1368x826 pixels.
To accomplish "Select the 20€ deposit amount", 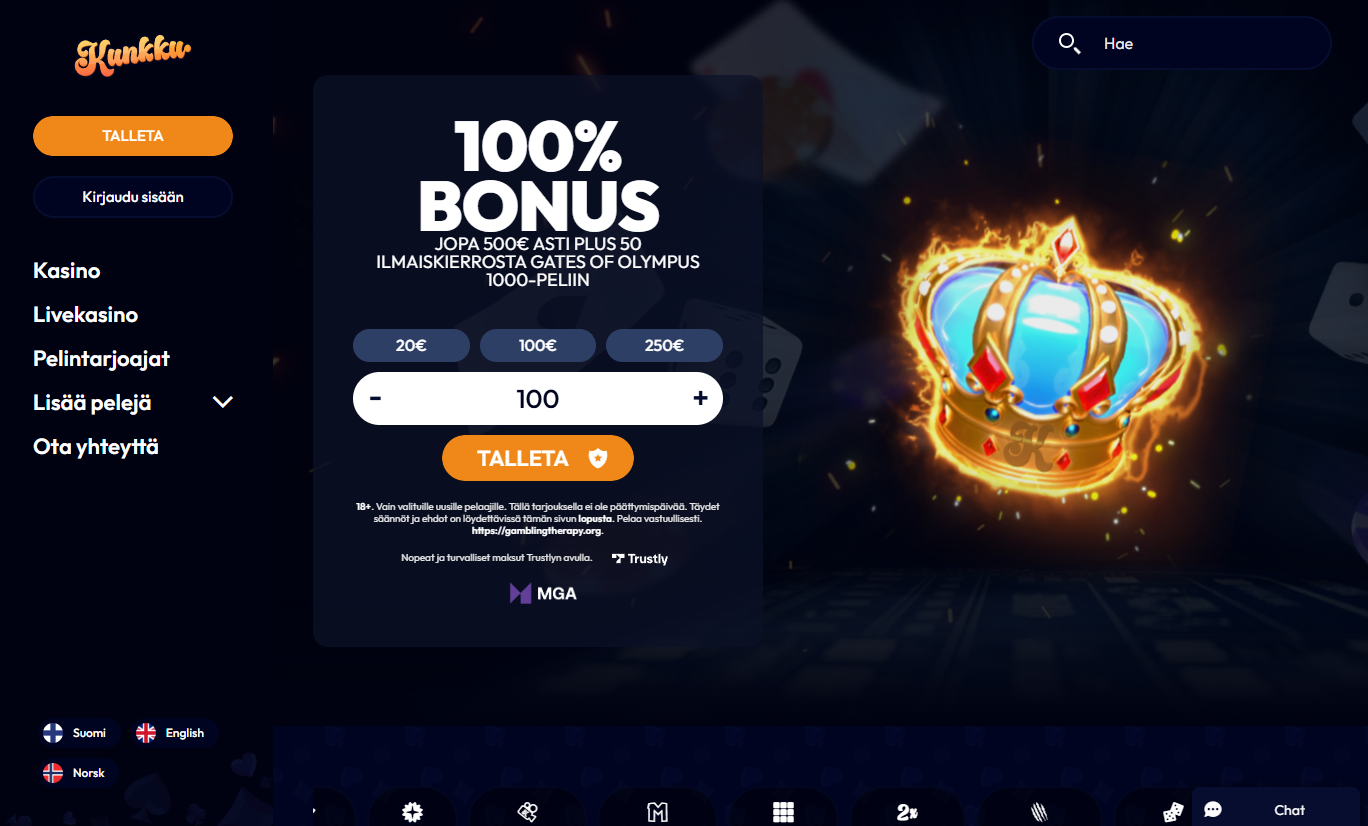I will (411, 345).
